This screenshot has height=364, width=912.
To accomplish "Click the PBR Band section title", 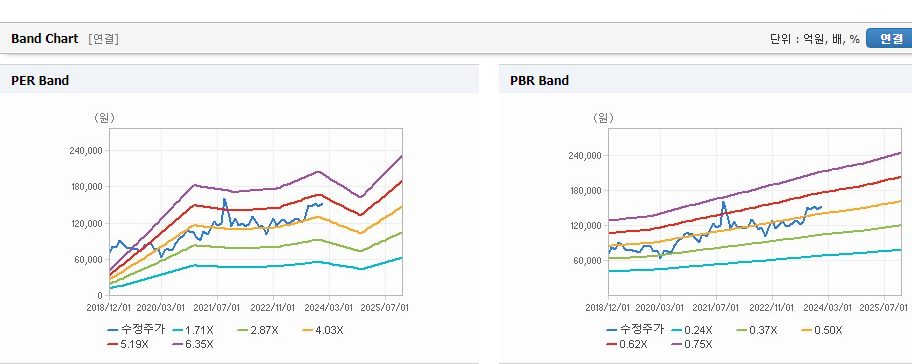I will coord(539,81).
